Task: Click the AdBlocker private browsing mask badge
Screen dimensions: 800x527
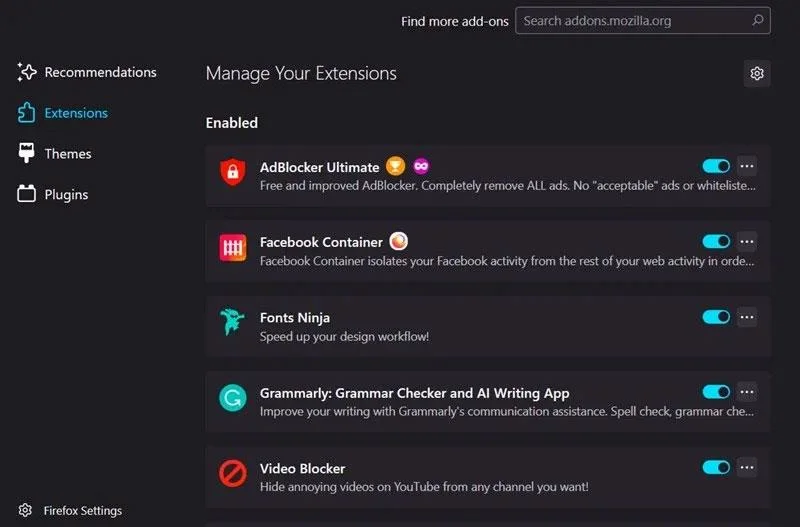Action: [421, 166]
